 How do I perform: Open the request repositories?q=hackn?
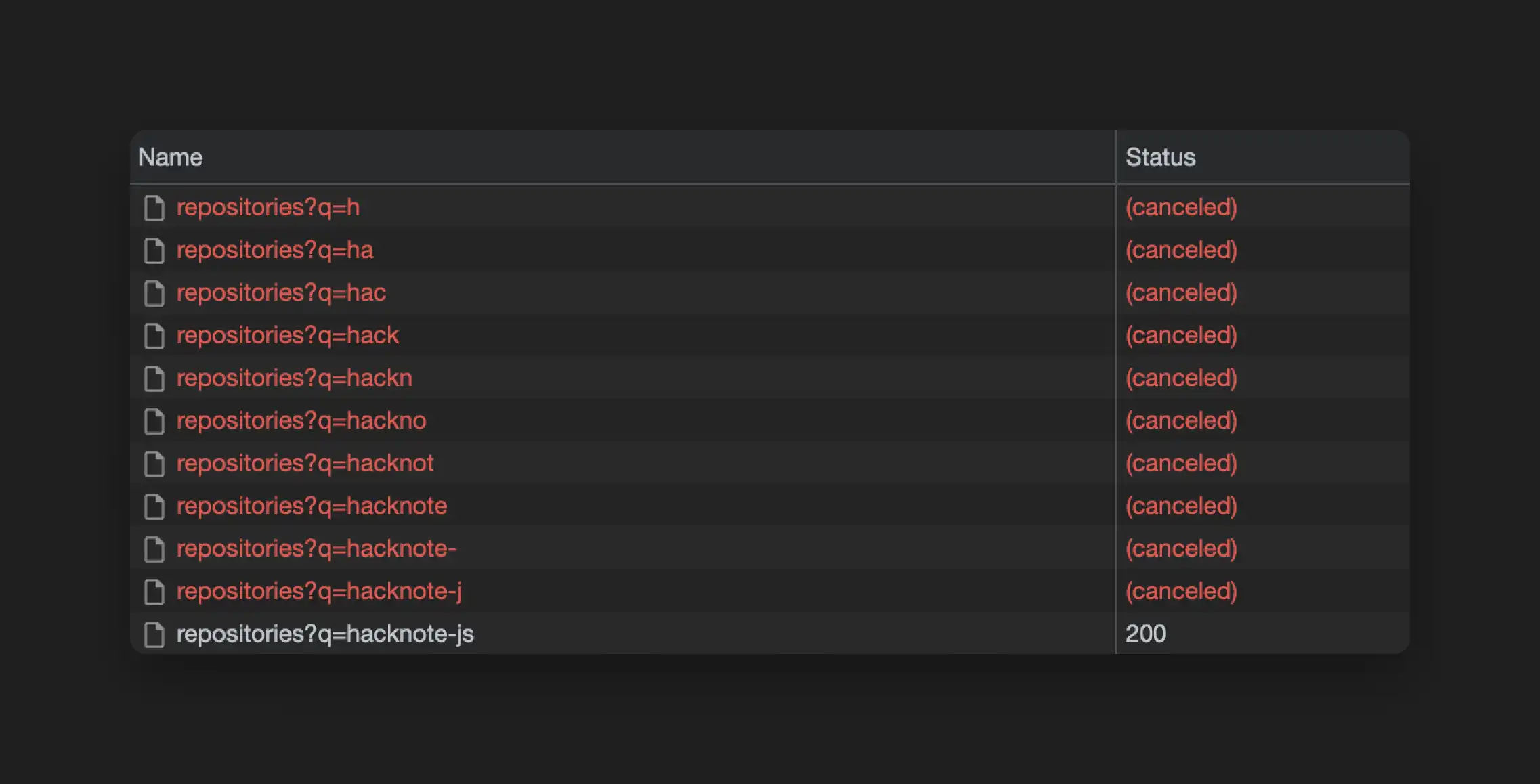pos(294,378)
